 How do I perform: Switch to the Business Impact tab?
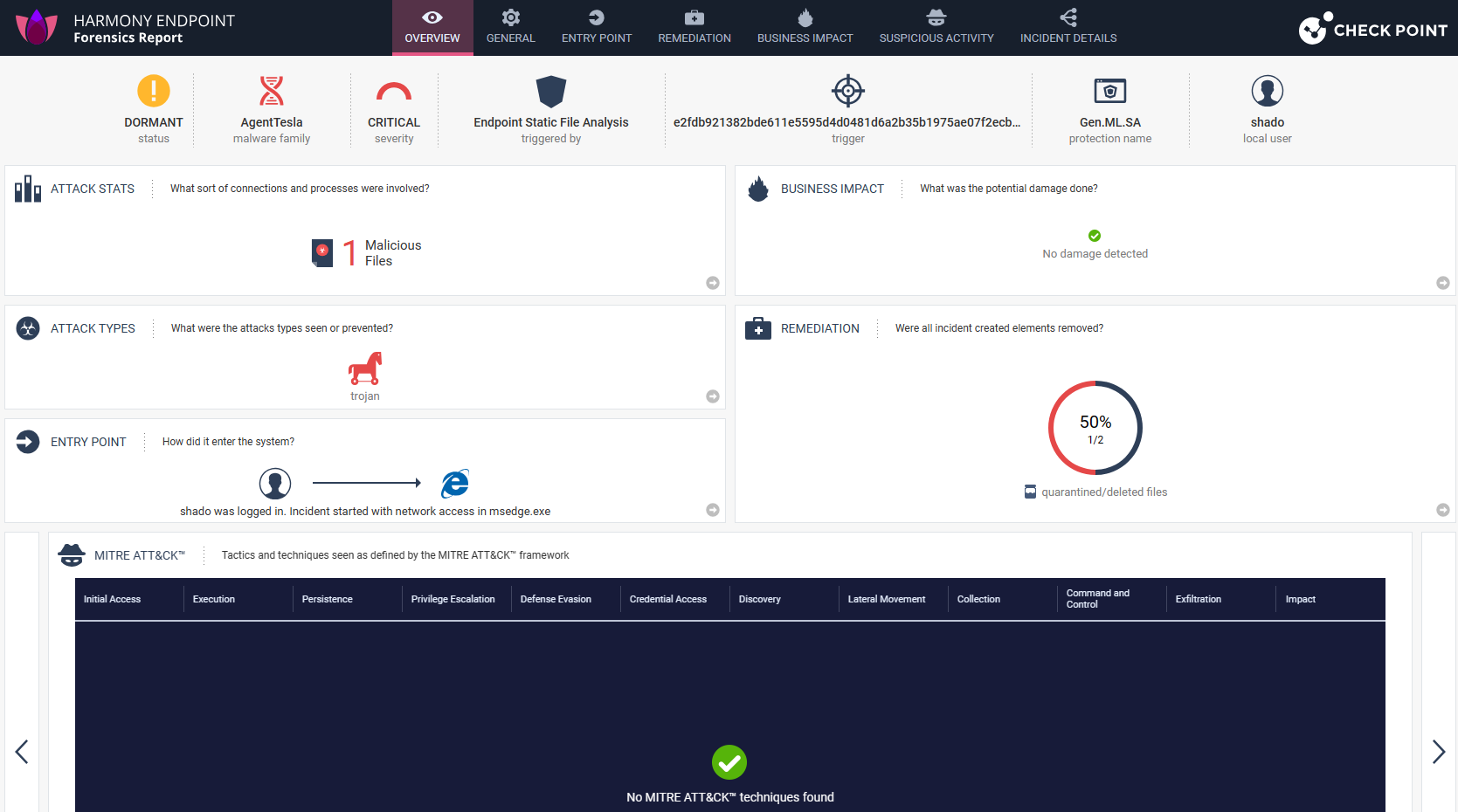coord(805,28)
